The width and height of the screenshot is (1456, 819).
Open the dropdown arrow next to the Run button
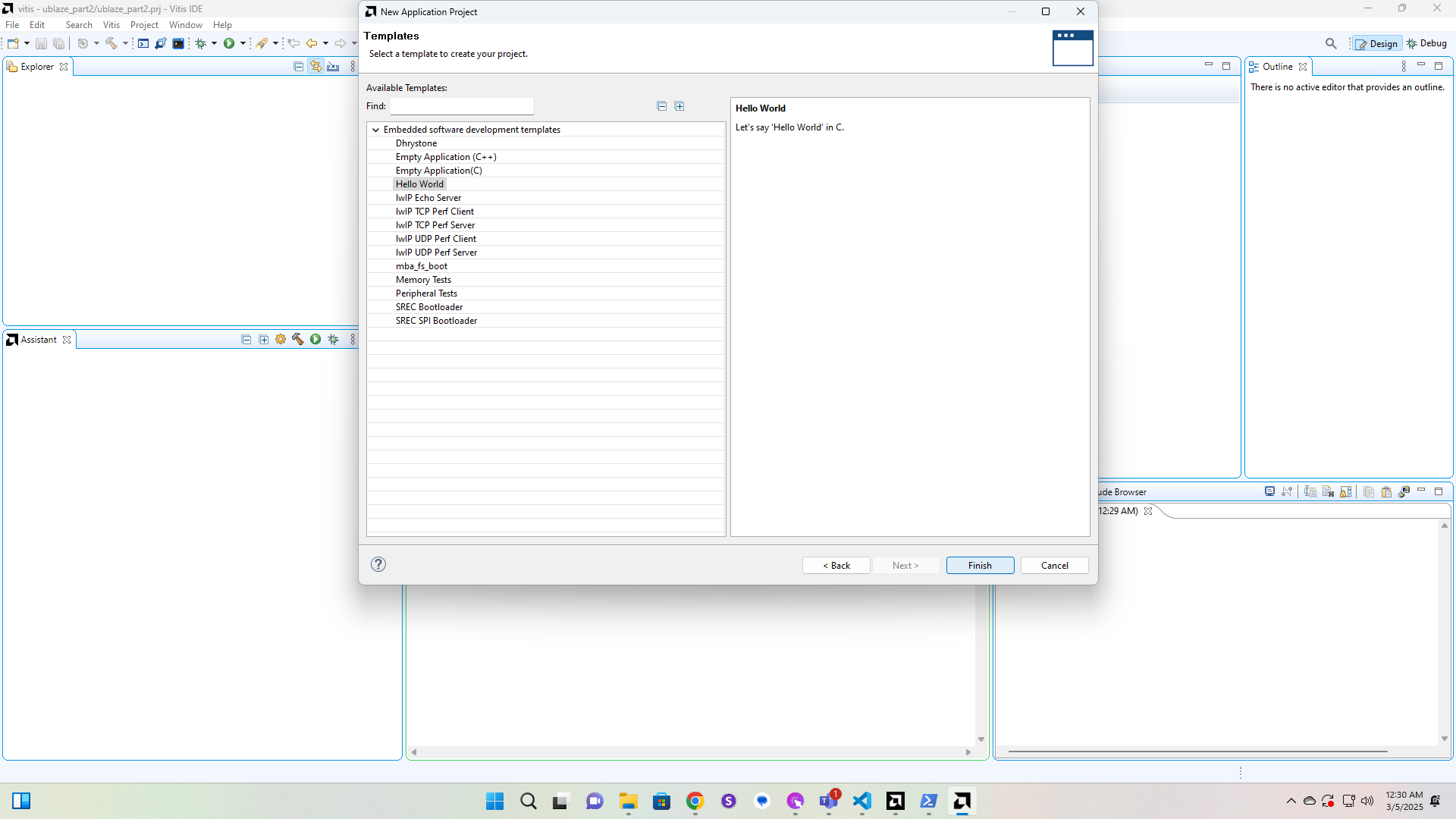click(243, 43)
